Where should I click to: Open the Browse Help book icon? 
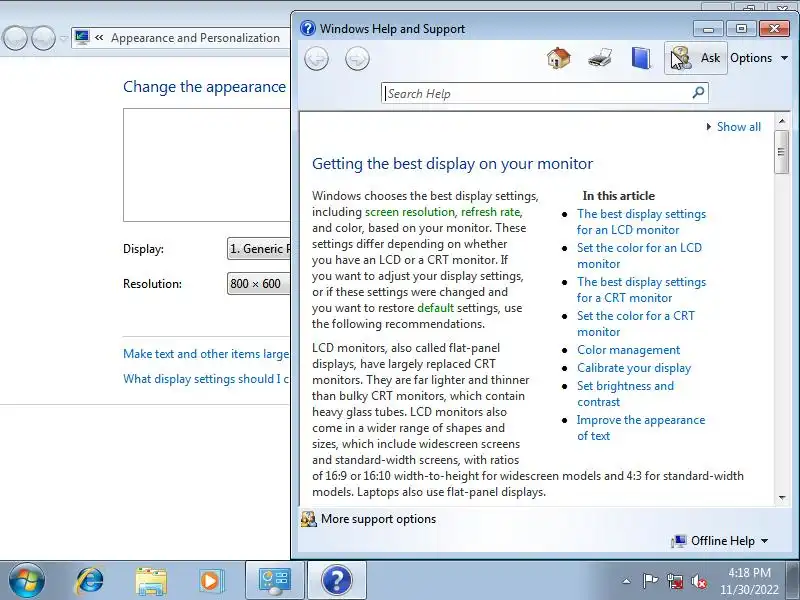(641, 58)
